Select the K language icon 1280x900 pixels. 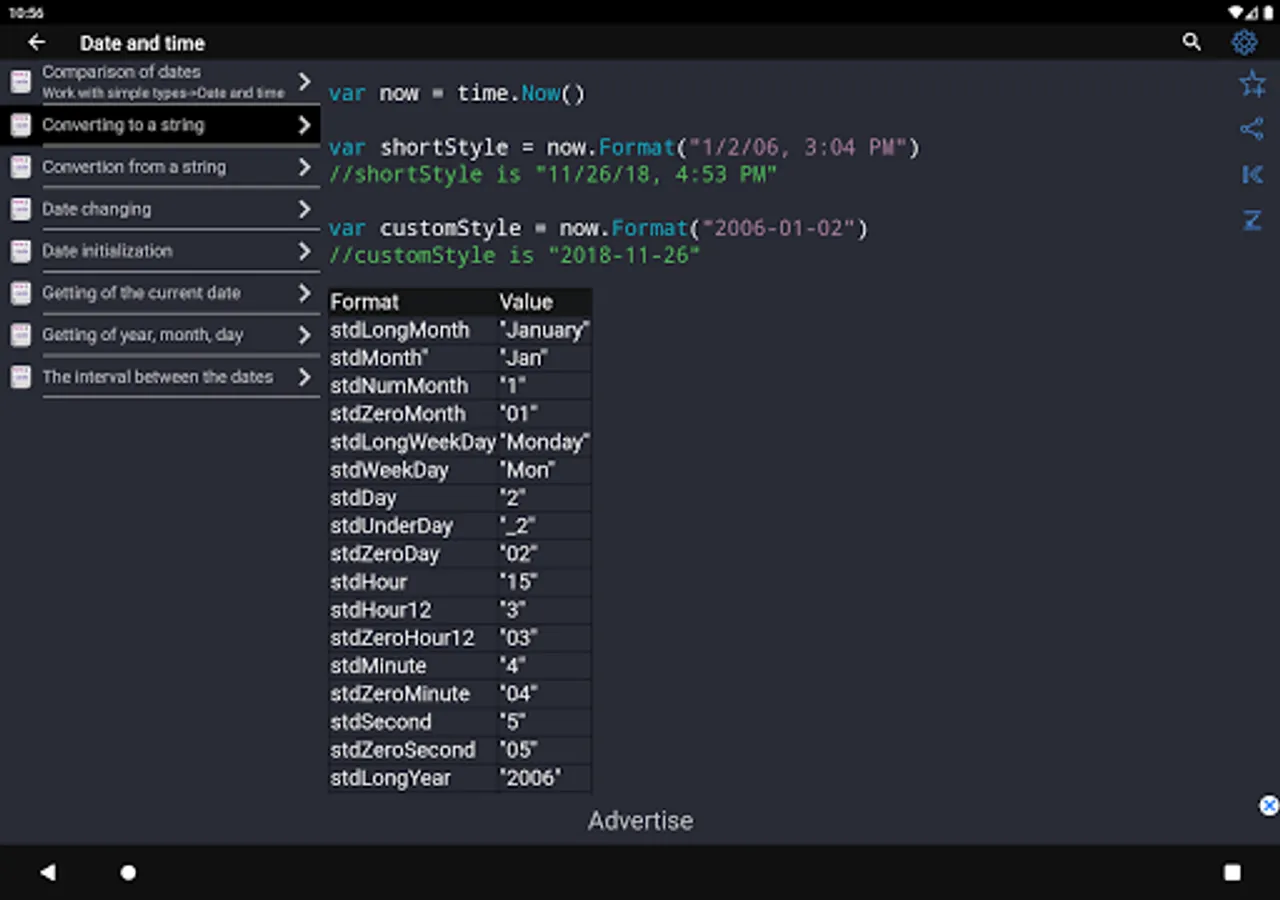click(1252, 175)
